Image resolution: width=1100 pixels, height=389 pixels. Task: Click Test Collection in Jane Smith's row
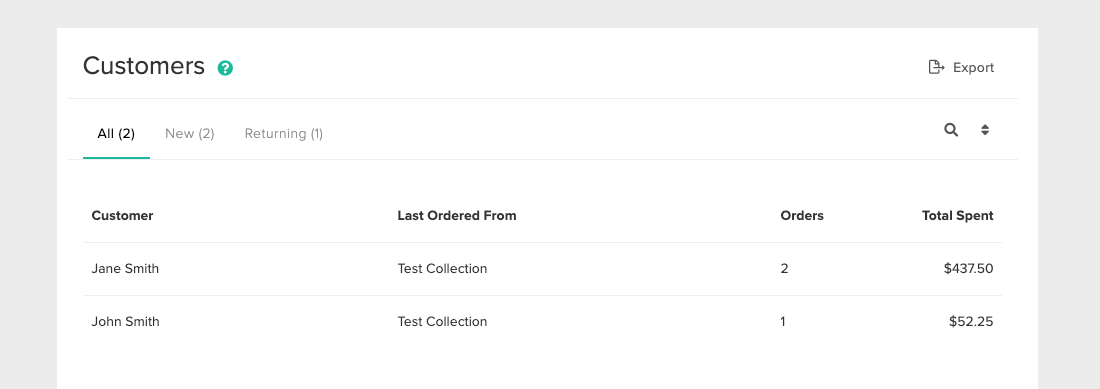pos(442,268)
